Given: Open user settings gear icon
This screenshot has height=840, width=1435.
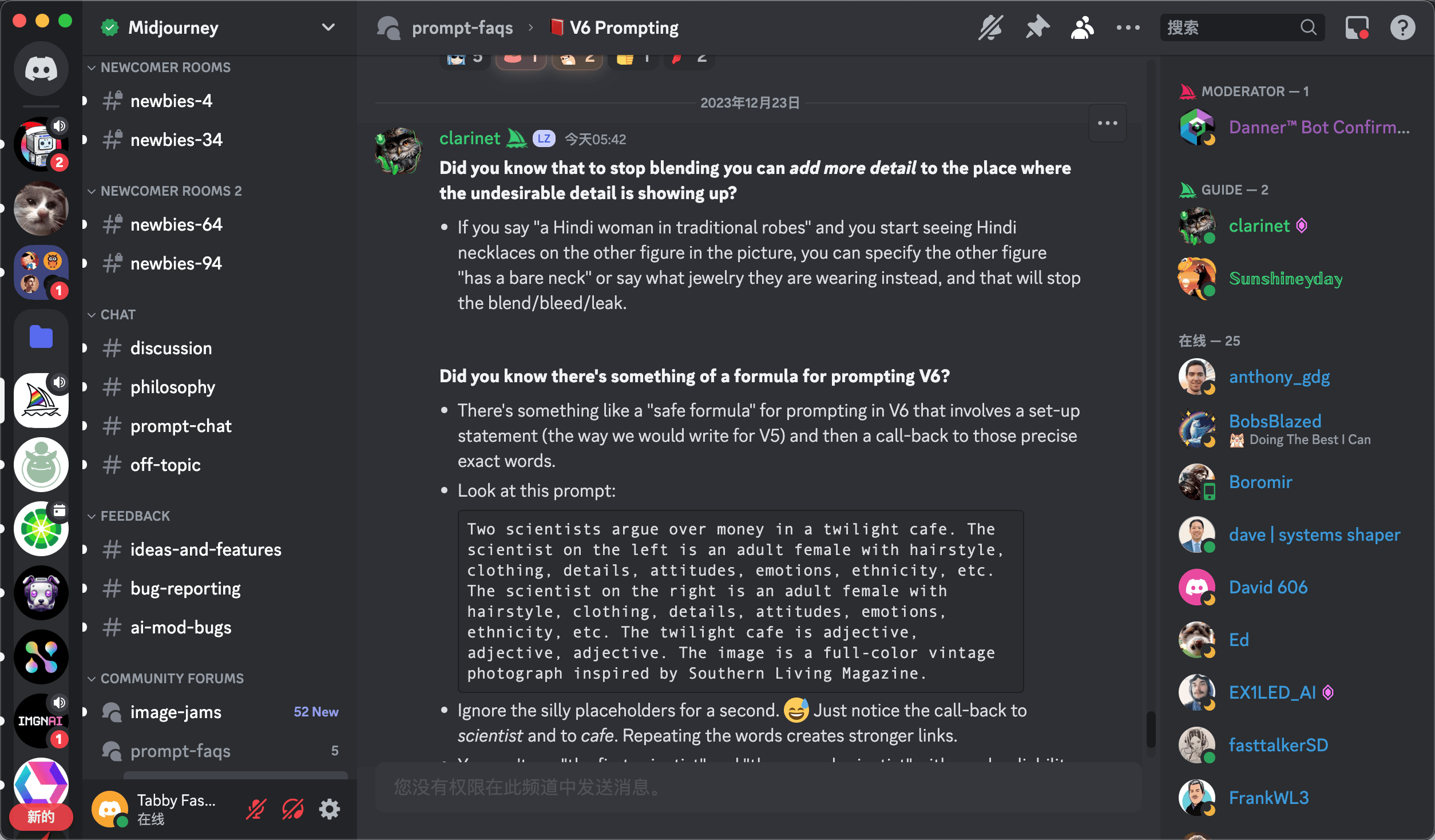Looking at the screenshot, I should click(x=330, y=809).
